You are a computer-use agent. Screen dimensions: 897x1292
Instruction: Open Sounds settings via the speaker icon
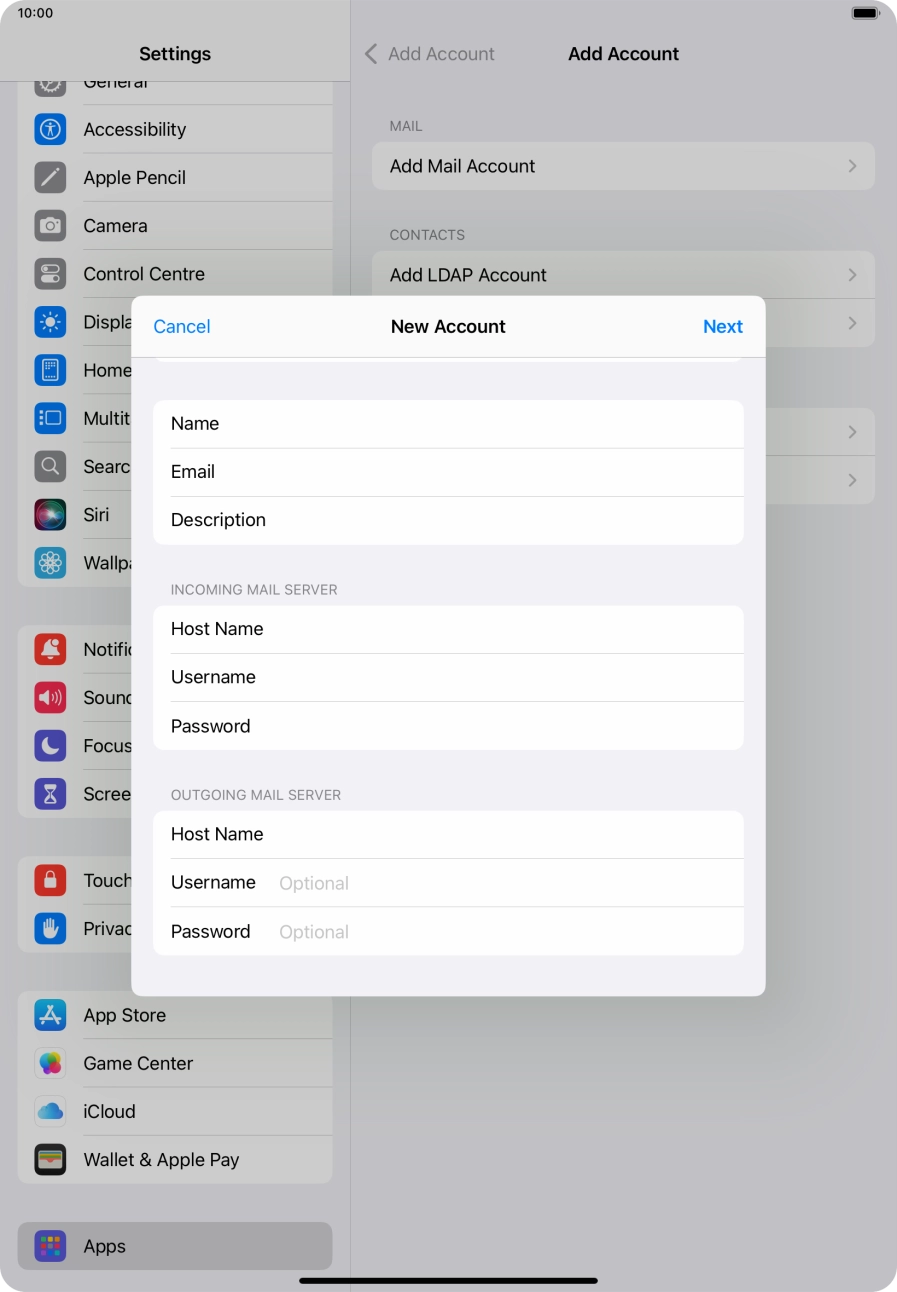click(50, 697)
